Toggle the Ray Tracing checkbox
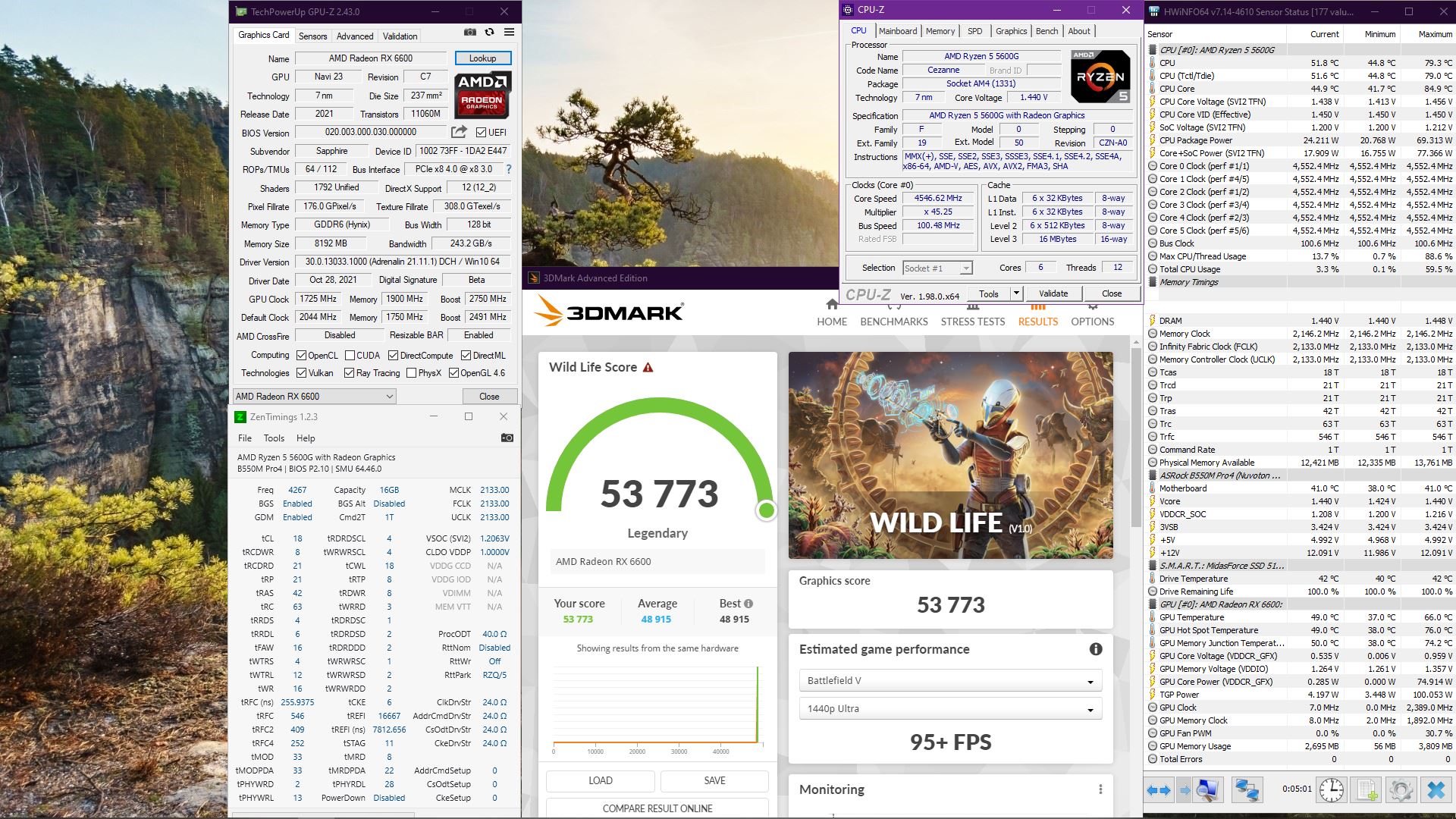The height and width of the screenshot is (819, 1456). (349, 373)
